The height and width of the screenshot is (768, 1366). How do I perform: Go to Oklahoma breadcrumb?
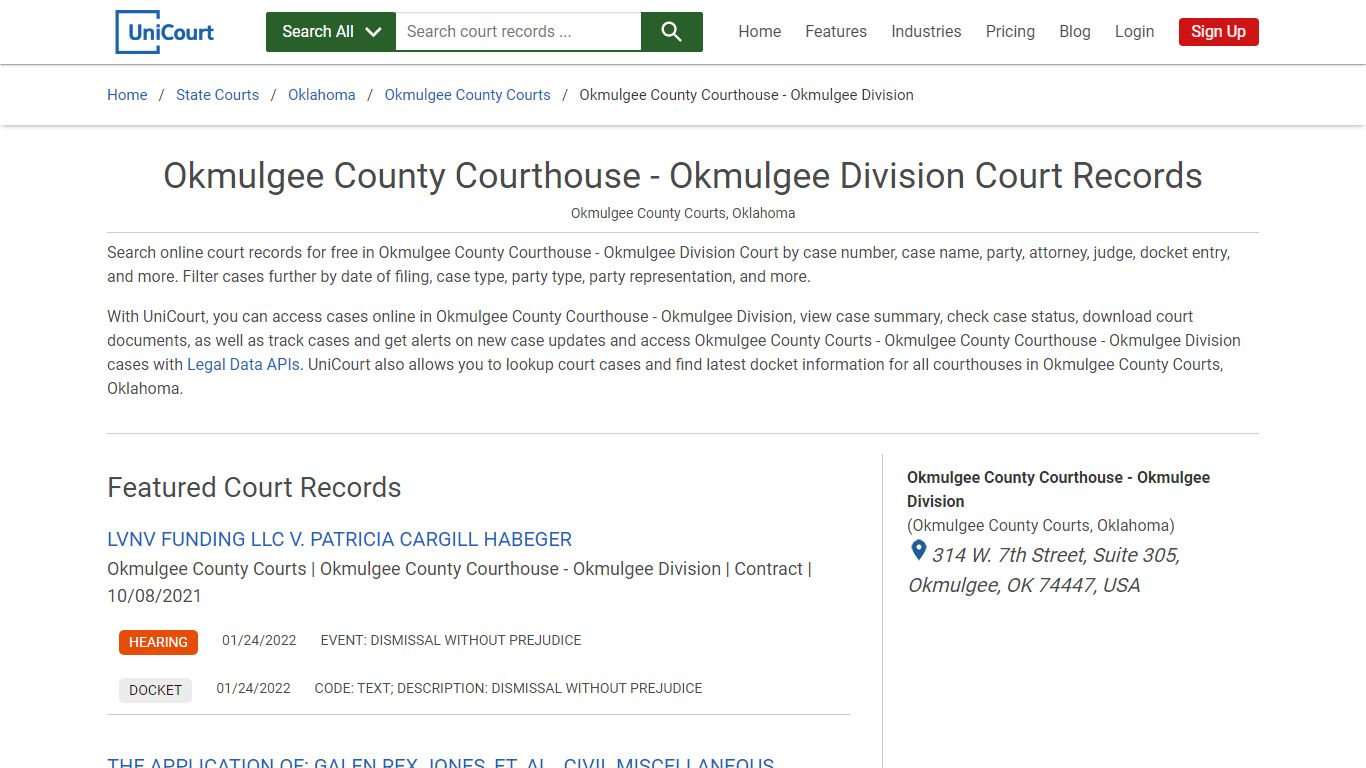[322, 95]
